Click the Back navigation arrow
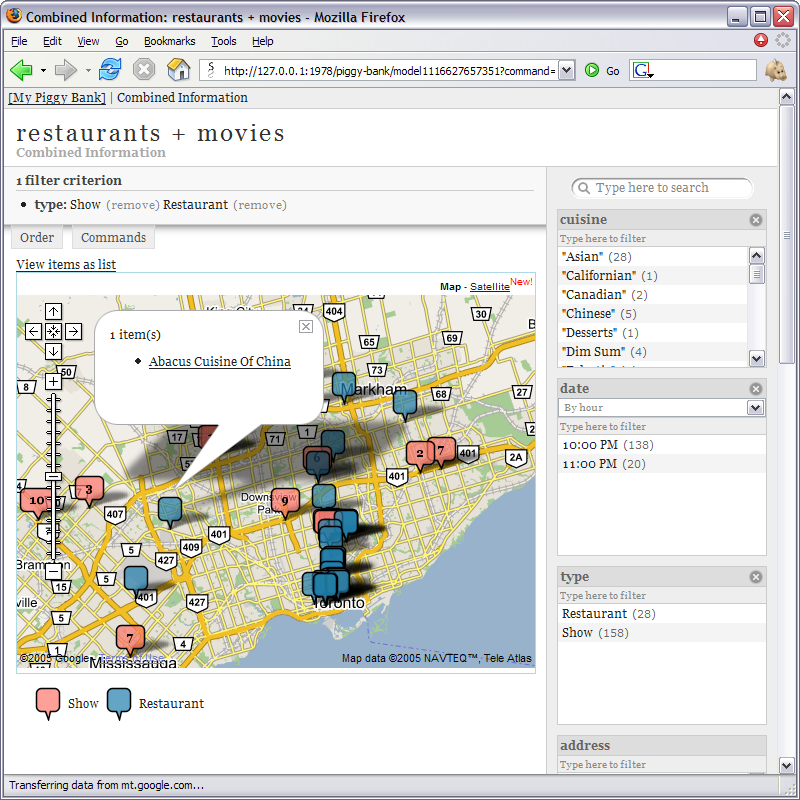 (21, 70)
